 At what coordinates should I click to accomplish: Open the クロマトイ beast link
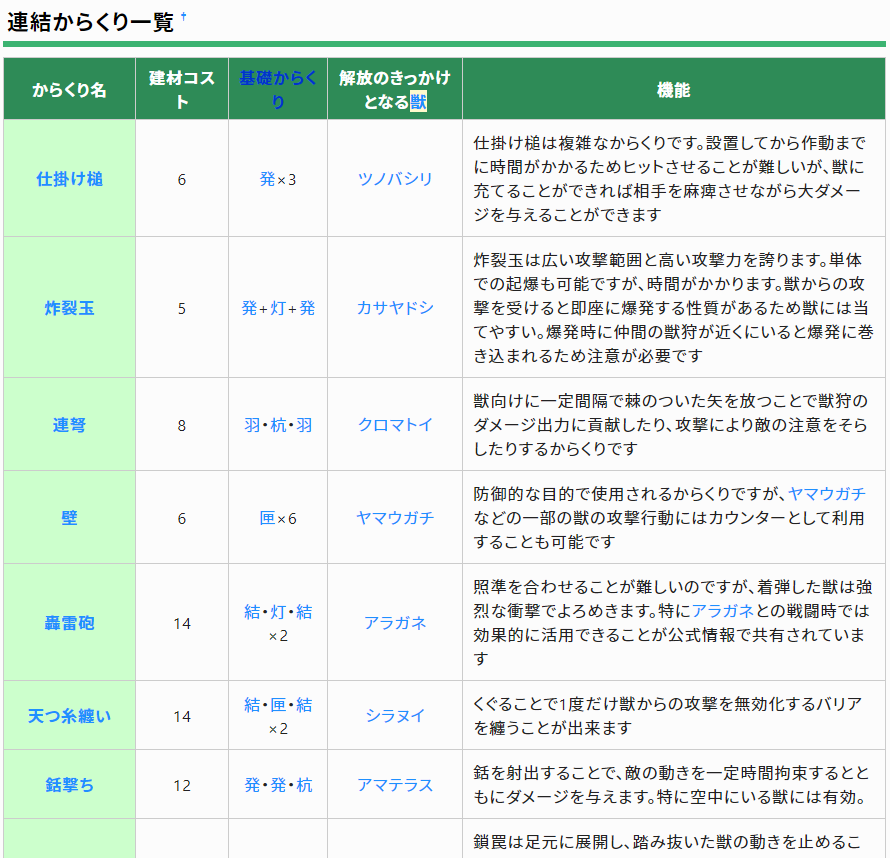[394, 423]
